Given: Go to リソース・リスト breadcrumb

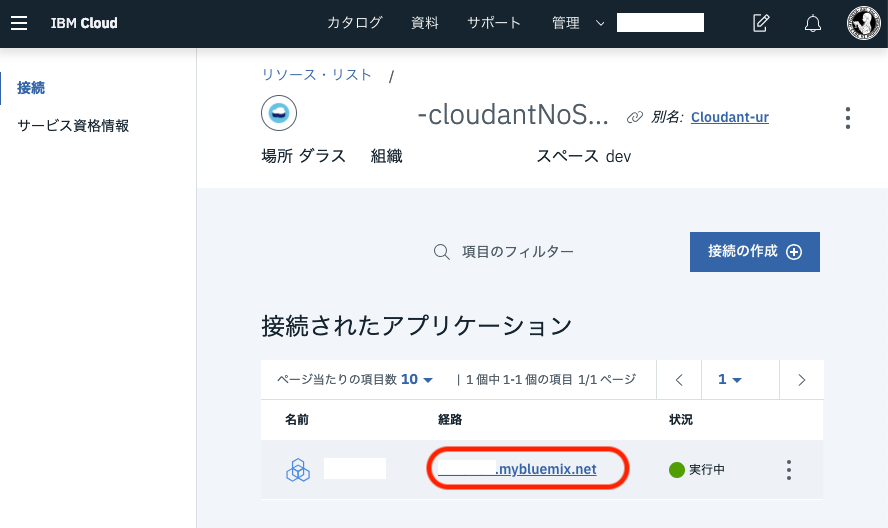Looking at the screenshot, I should [x=317, y=75].
